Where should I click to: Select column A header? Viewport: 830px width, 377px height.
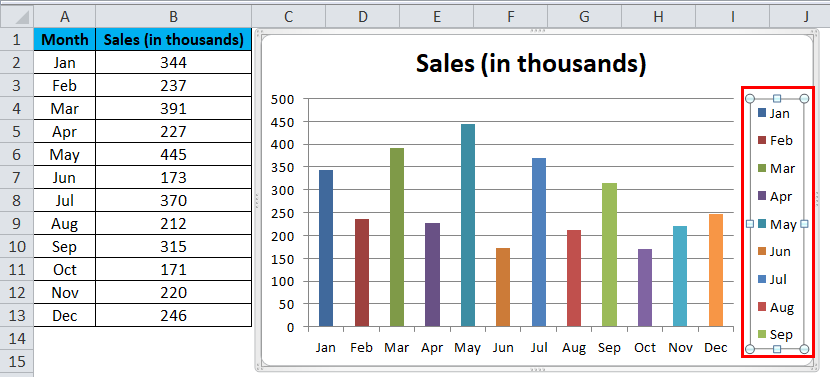pos(65,17)
